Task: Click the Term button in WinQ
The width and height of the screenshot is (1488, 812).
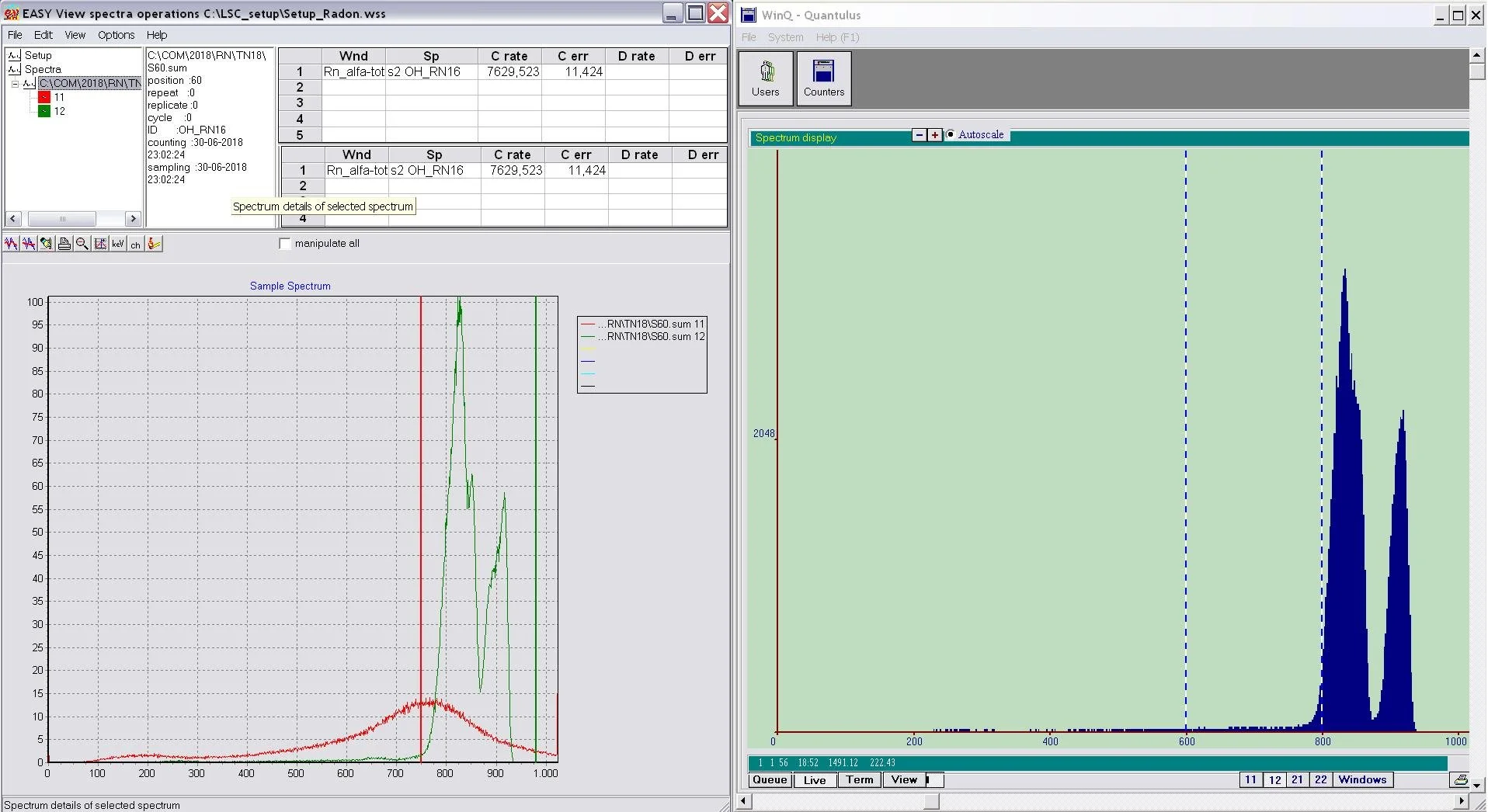Action: 860,780
